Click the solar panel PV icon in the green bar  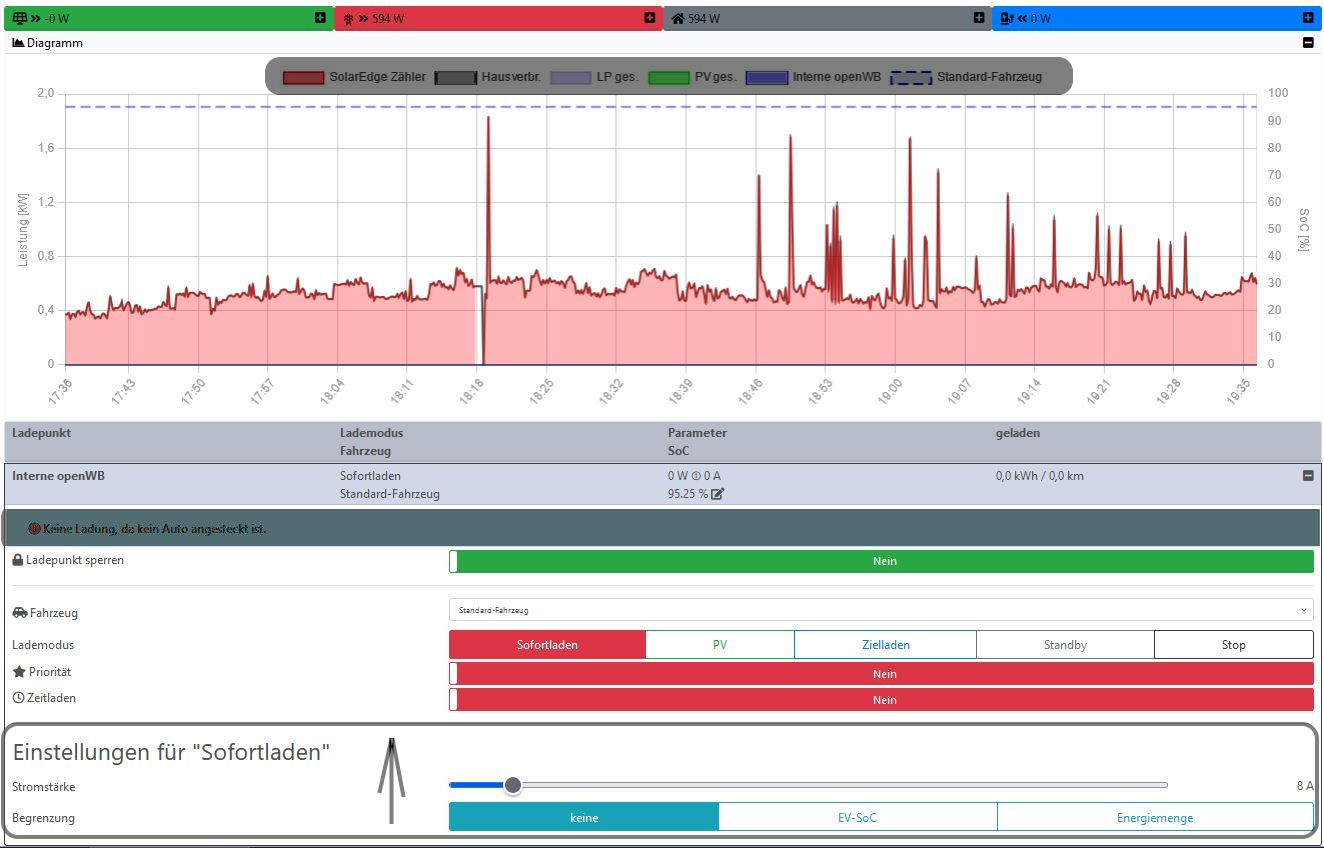click(20, 18)
